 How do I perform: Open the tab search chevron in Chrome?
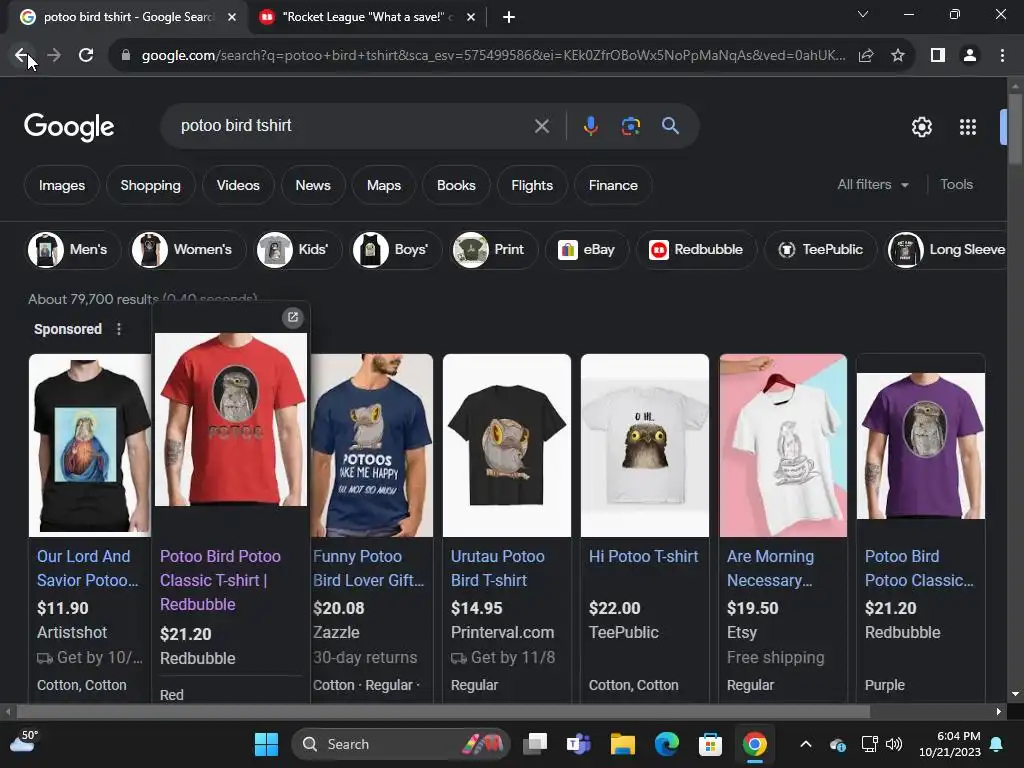coord(863,14)
